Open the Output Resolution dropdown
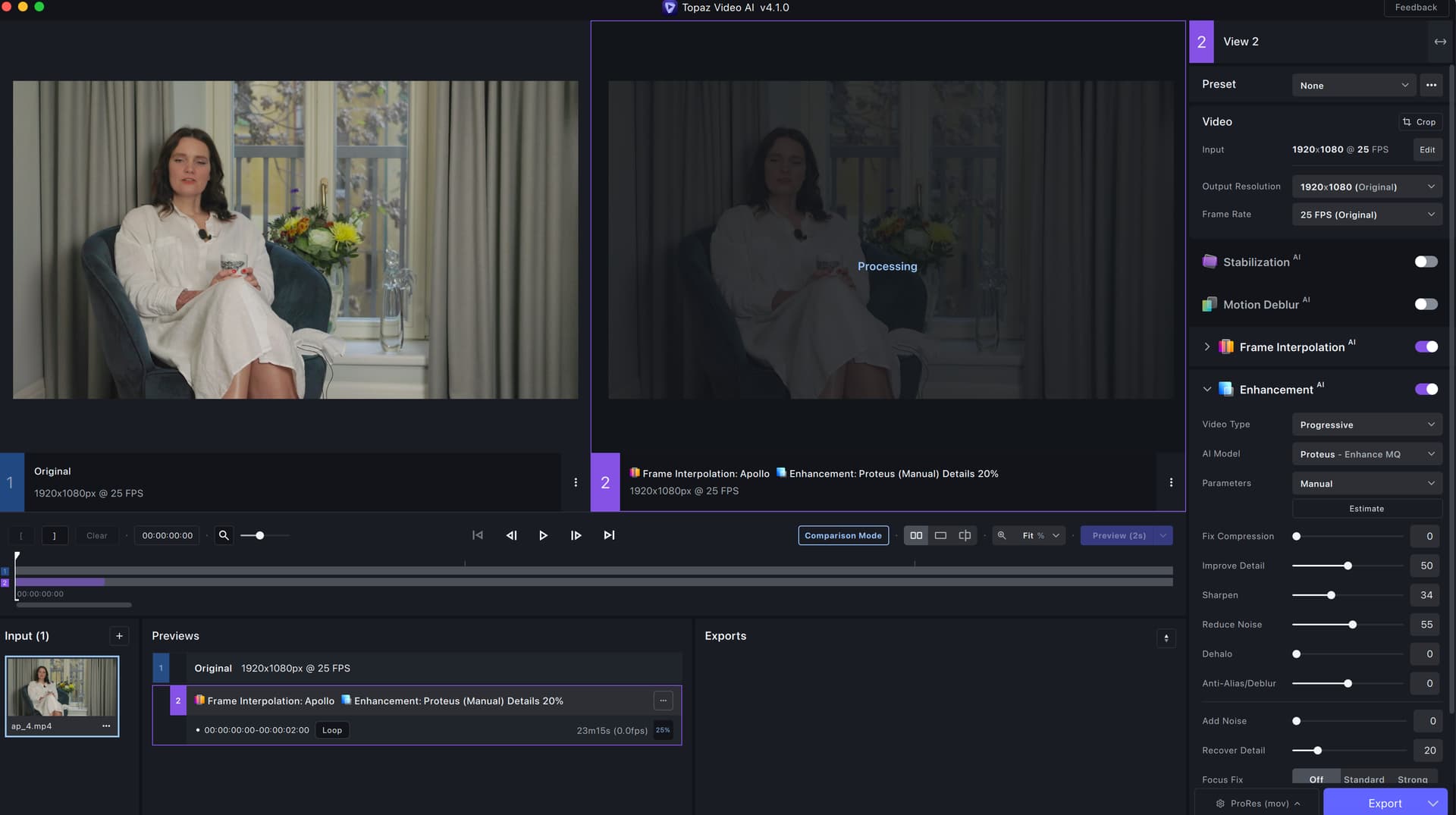Image resolution: width=1456 pixels, height=815 pixels. [x=1367, y=187]
